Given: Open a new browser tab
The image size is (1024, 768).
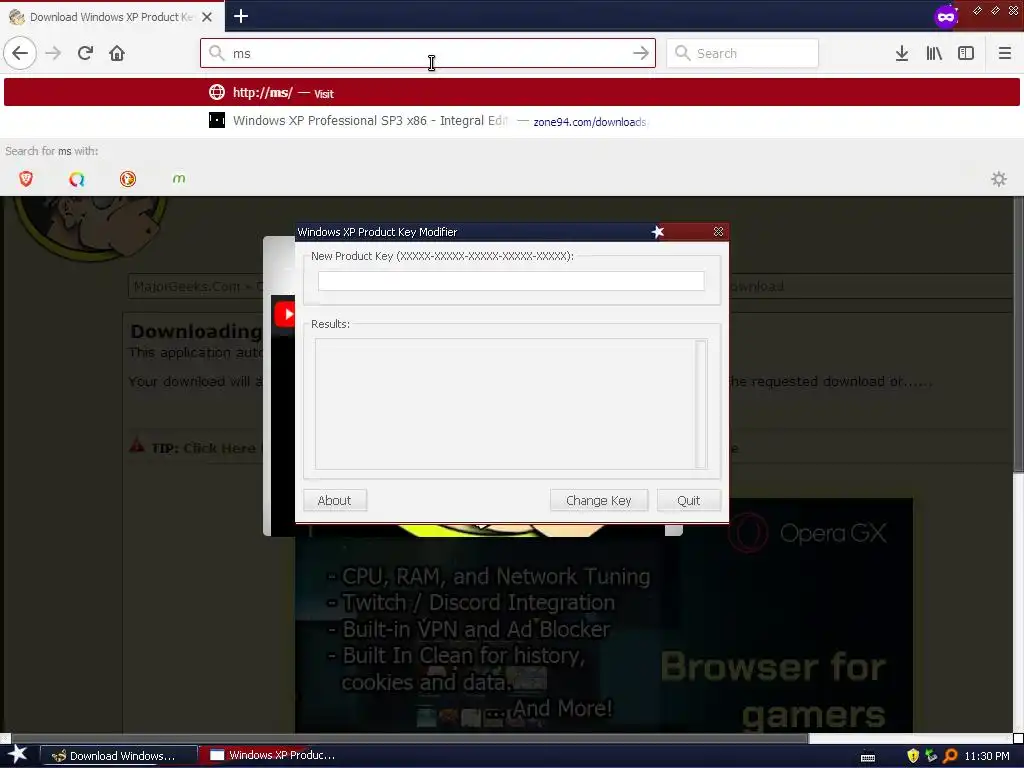Looking at the screenshot, I should click(x=241, y=16).
